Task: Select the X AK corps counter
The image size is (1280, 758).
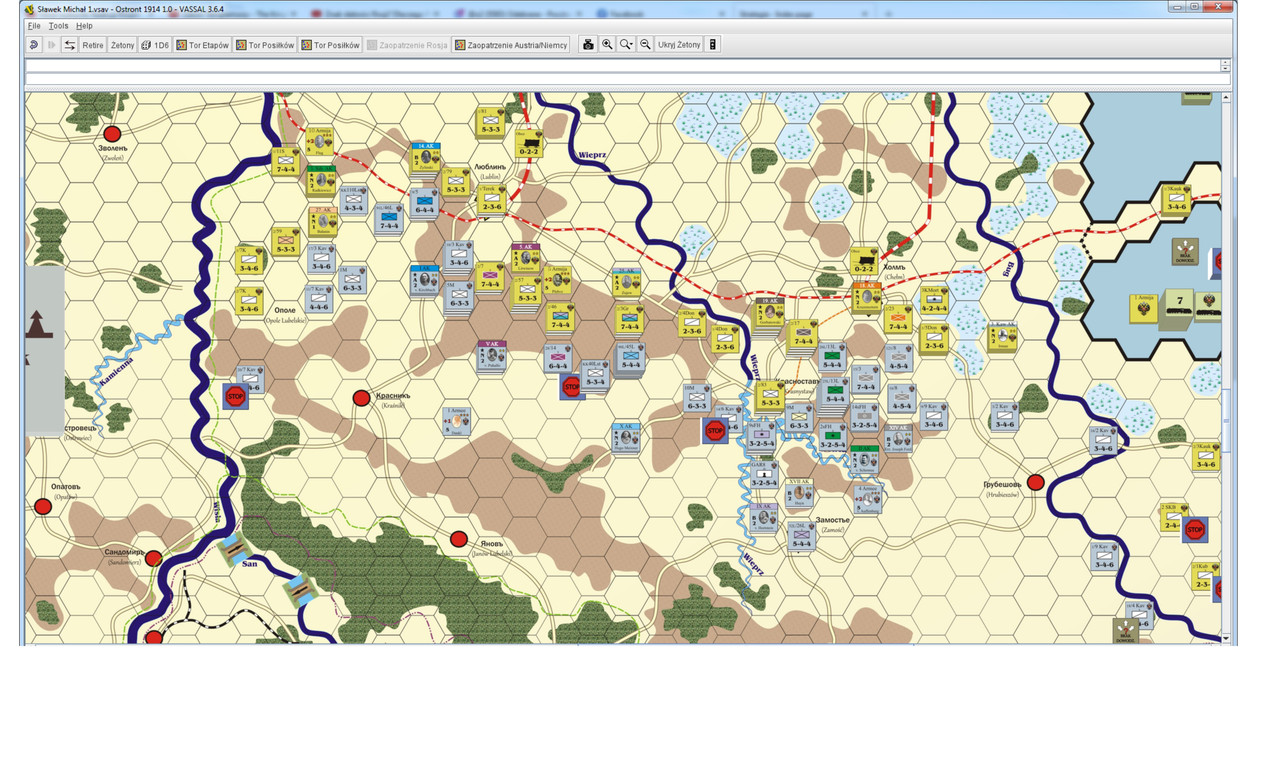Action: (x=627, y=437)
